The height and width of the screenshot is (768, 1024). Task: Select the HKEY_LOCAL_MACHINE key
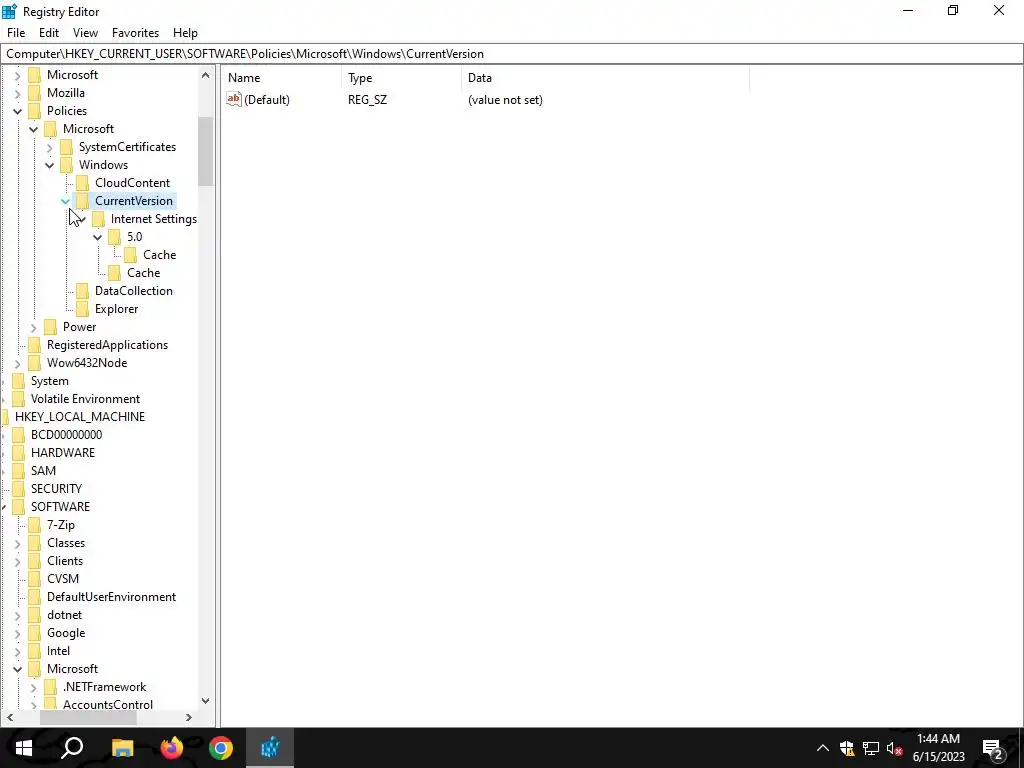pyautogui.click(x=80, y=417)
